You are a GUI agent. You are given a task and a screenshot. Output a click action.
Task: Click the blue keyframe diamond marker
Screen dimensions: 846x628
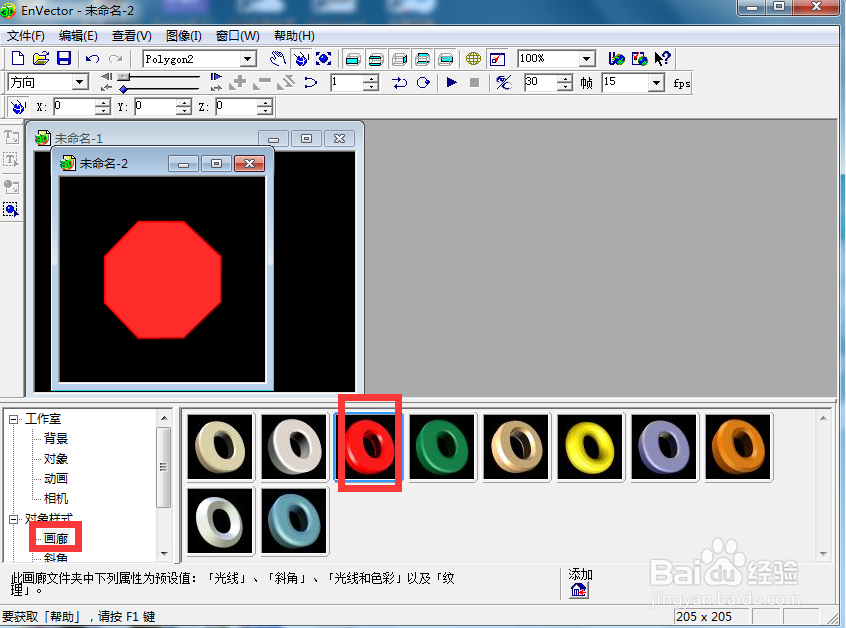124,89
